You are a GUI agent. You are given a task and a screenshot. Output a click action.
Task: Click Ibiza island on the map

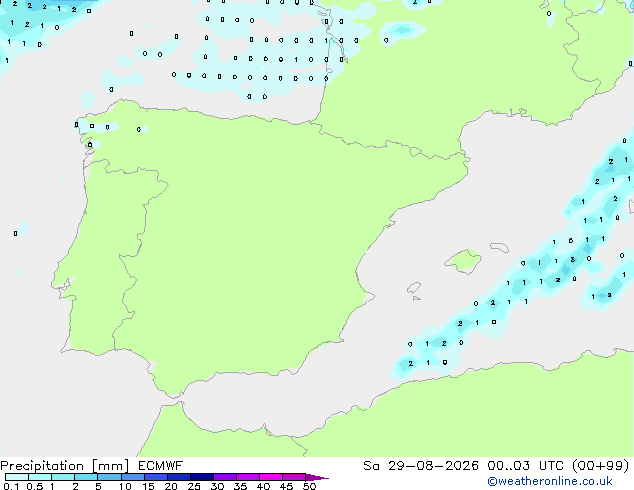(x=414, y=288)
